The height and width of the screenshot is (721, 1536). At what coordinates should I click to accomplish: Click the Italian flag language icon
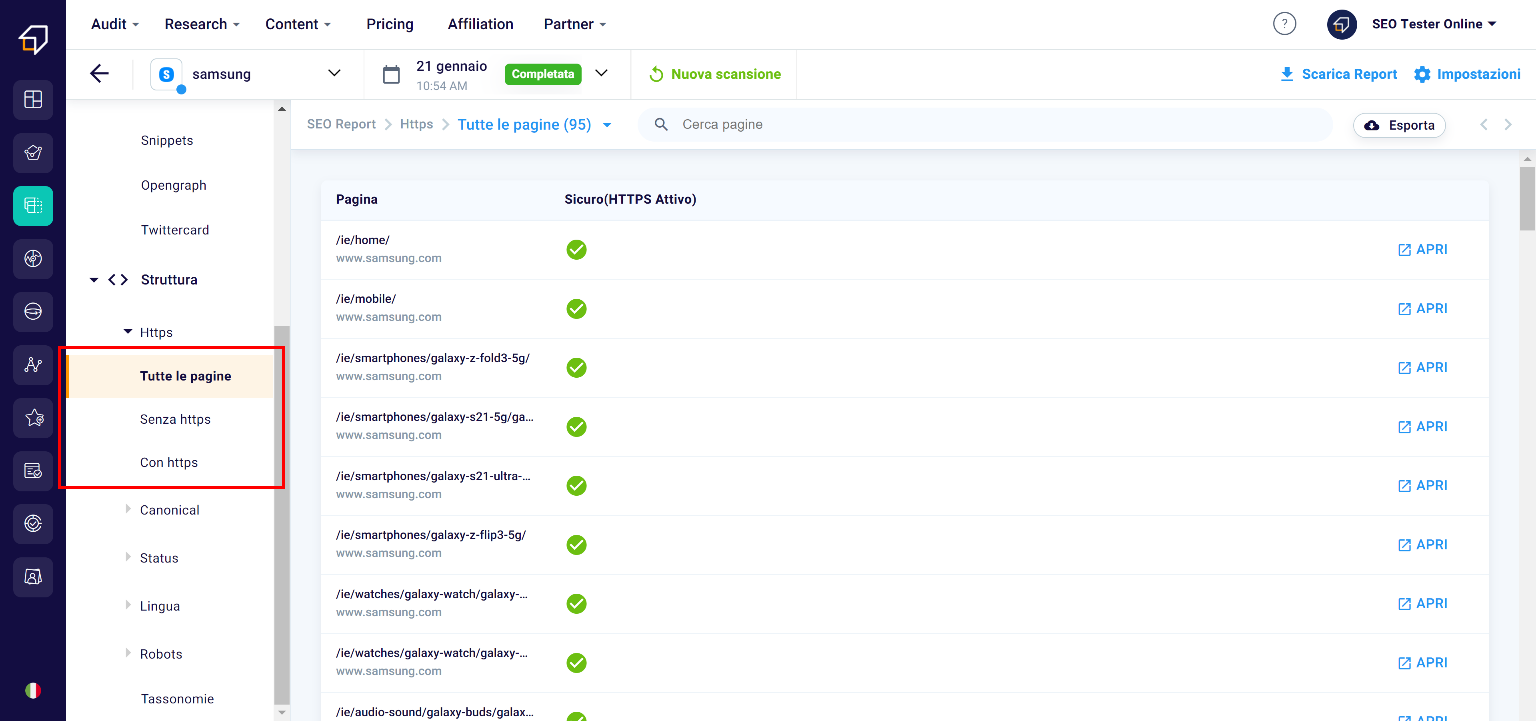coord(33,690)
